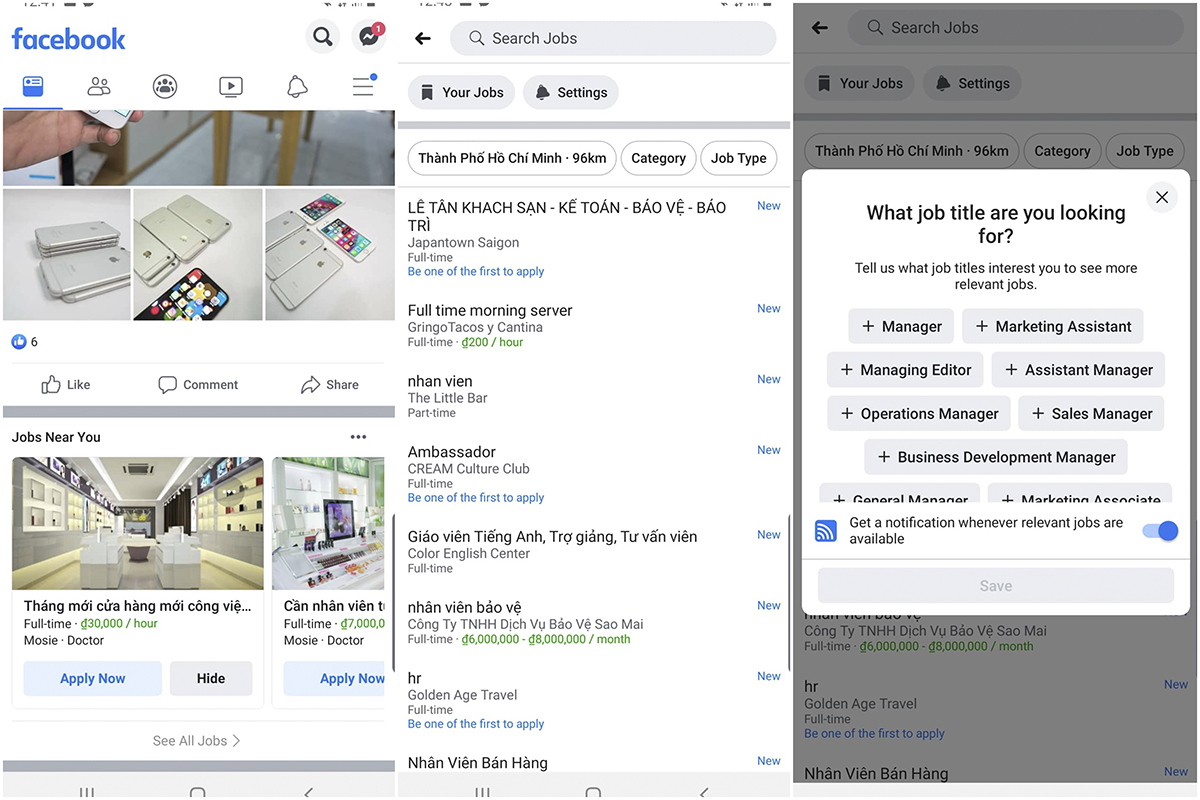Add Sales Manager to job titles
Viewport: 1200px width, 800px height.
[x=1091, y=413]
